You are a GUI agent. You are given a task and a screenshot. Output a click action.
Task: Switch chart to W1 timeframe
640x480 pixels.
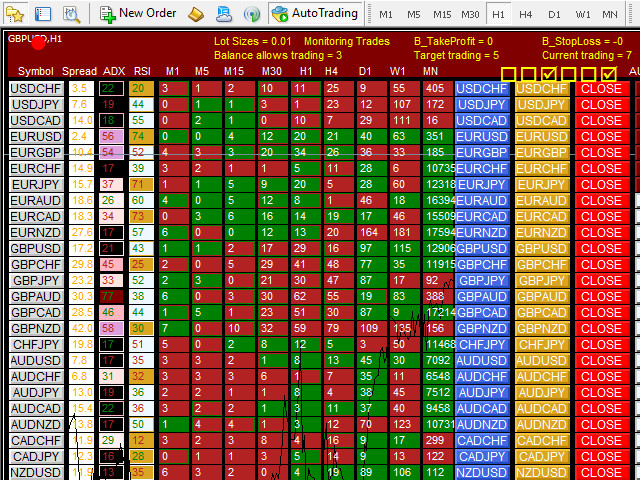tap(583, 15)
